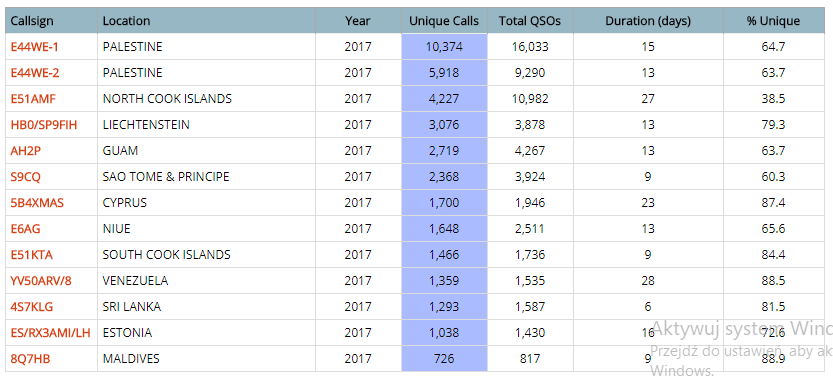Click the YV50ARV/8 callsign link

[x=41, y=281]
